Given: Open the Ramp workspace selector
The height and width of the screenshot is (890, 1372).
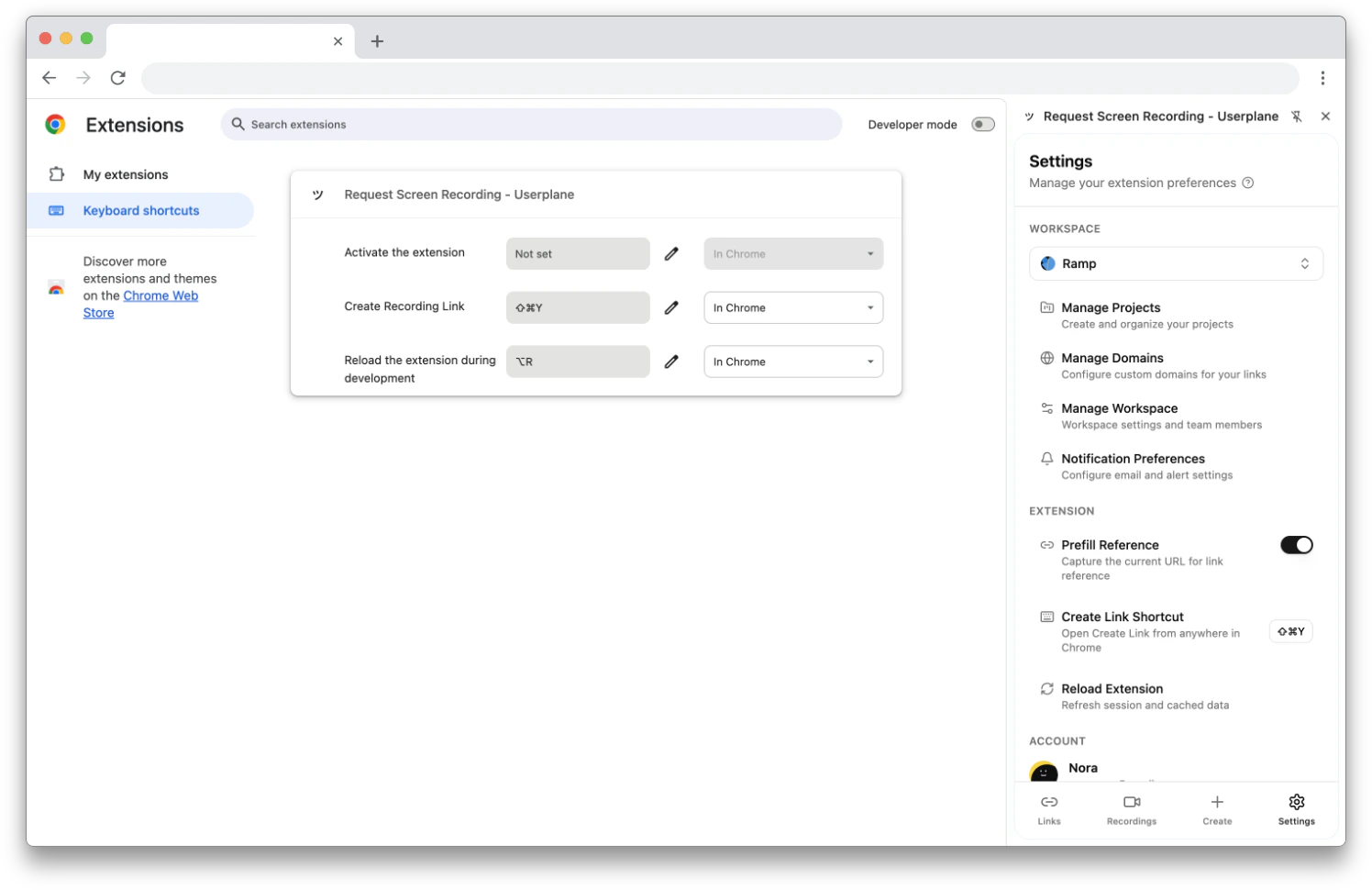Looking at the screenshot, I should point(1176,263).
